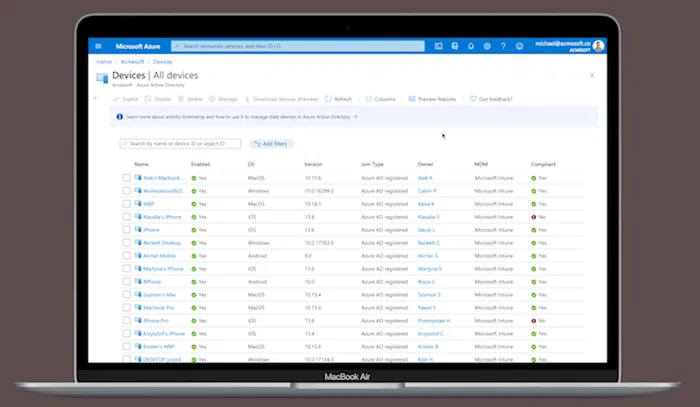This screenshot has width=700, height=407.
Task: Go to Home in the breadcrumb
Action: pyautogui.click(x=104, y=62)
